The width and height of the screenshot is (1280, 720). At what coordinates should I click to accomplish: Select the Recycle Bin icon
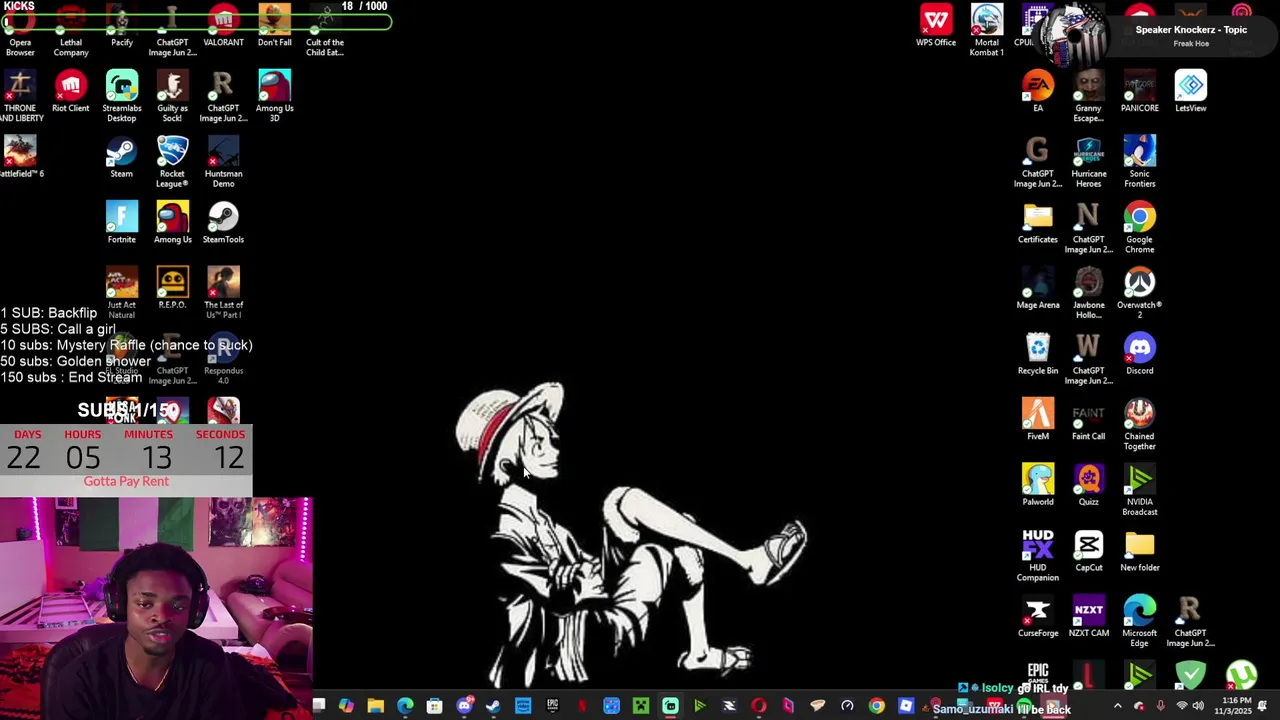[x=1038, y=354]
